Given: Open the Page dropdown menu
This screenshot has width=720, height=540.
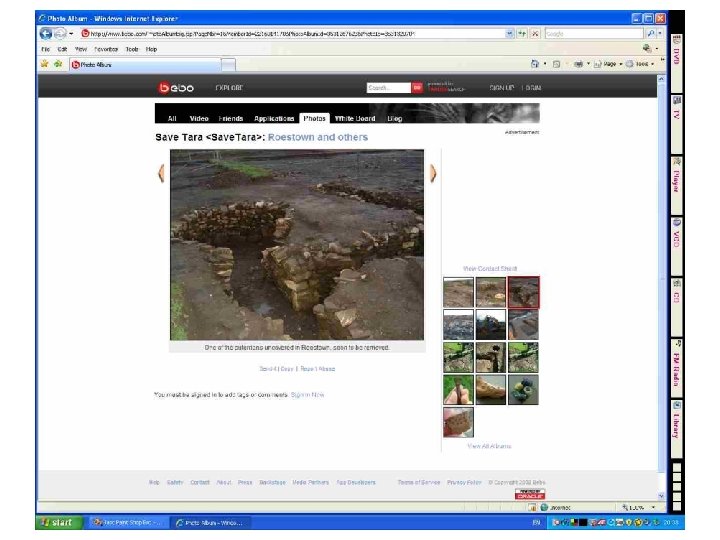Looking at the screenshot, I should click(608, 64).
